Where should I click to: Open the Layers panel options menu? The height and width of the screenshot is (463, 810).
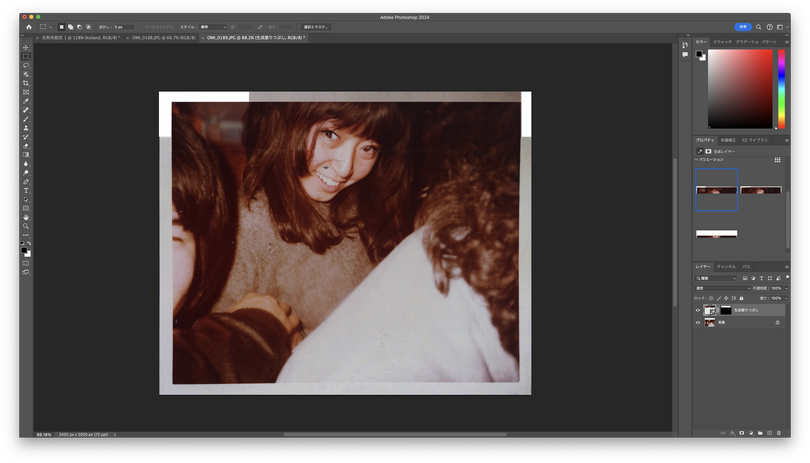[x=787, y=267]
